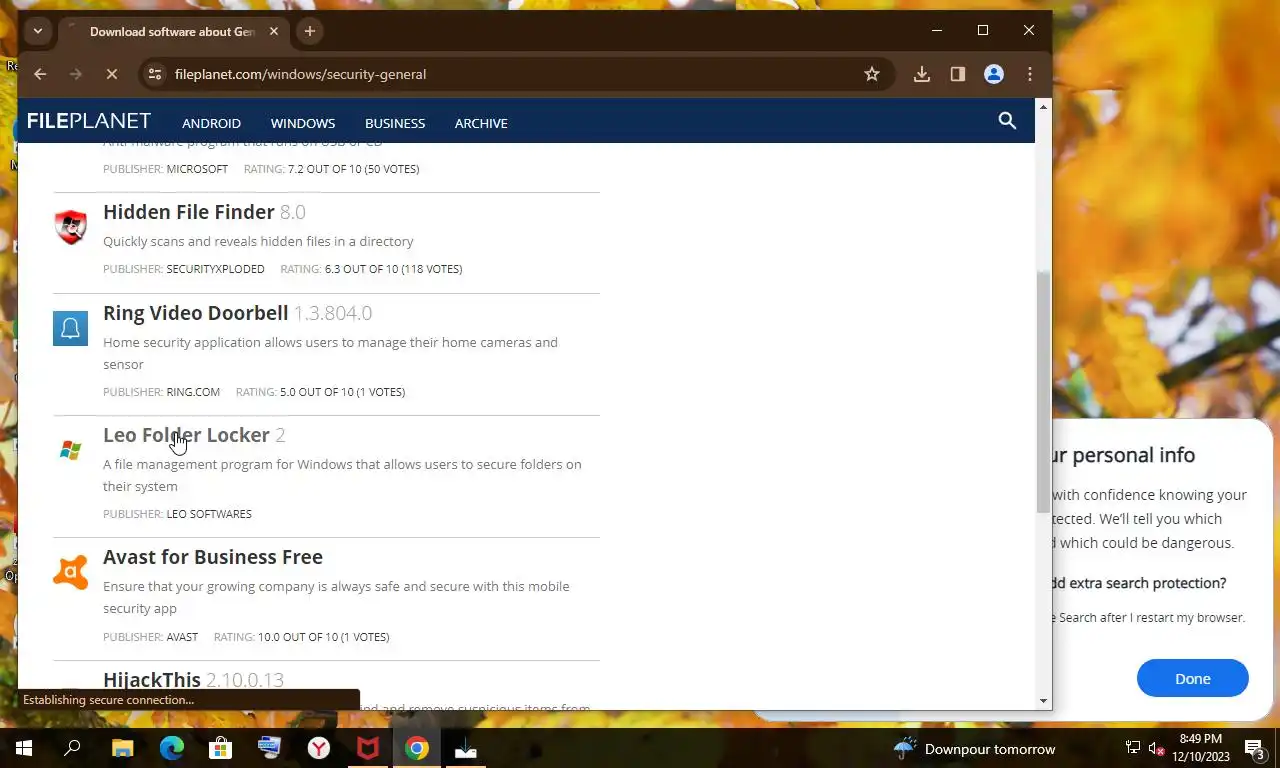
Task: Click Ring Video Doorbell bell icon
Action: [70, 328]
